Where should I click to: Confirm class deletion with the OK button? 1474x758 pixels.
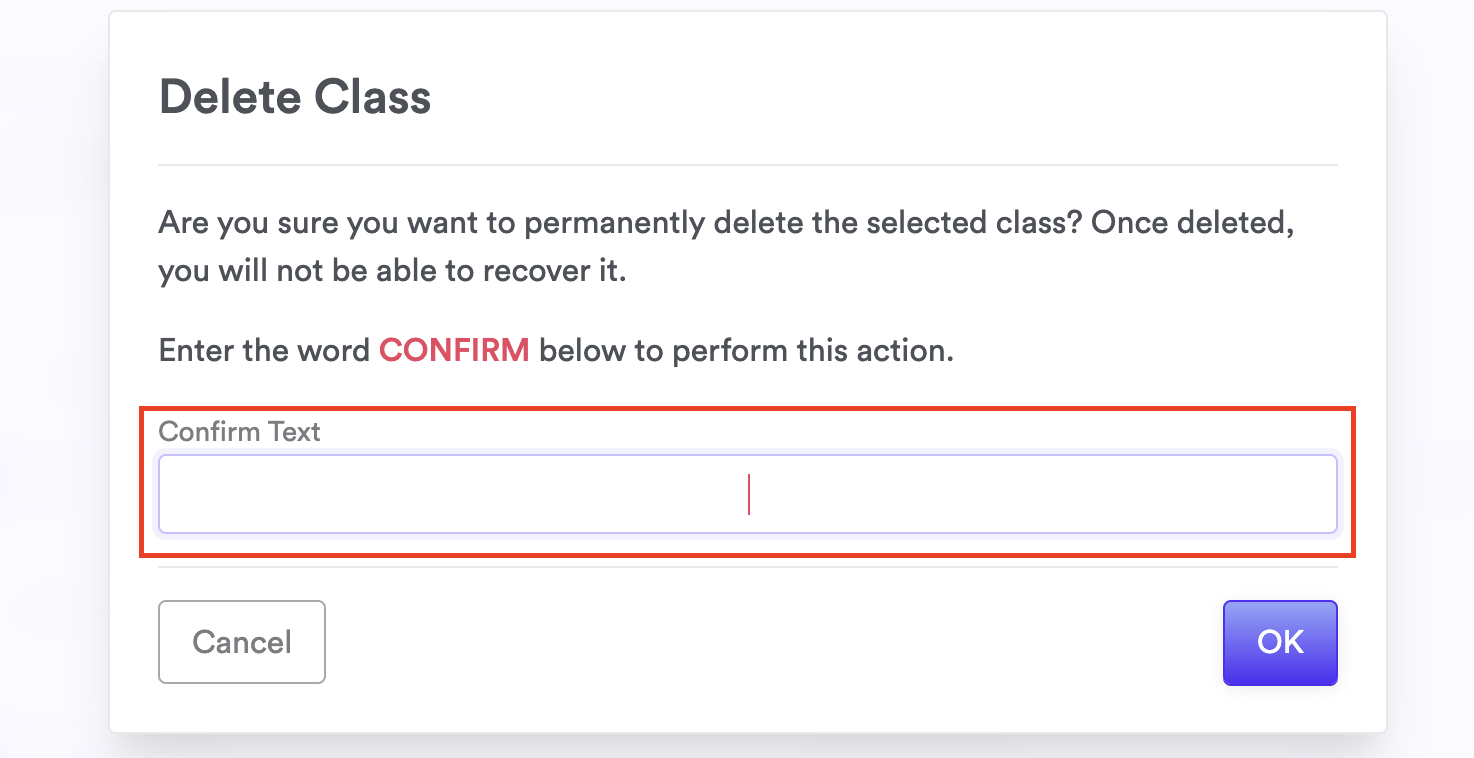pos(1280,642)
